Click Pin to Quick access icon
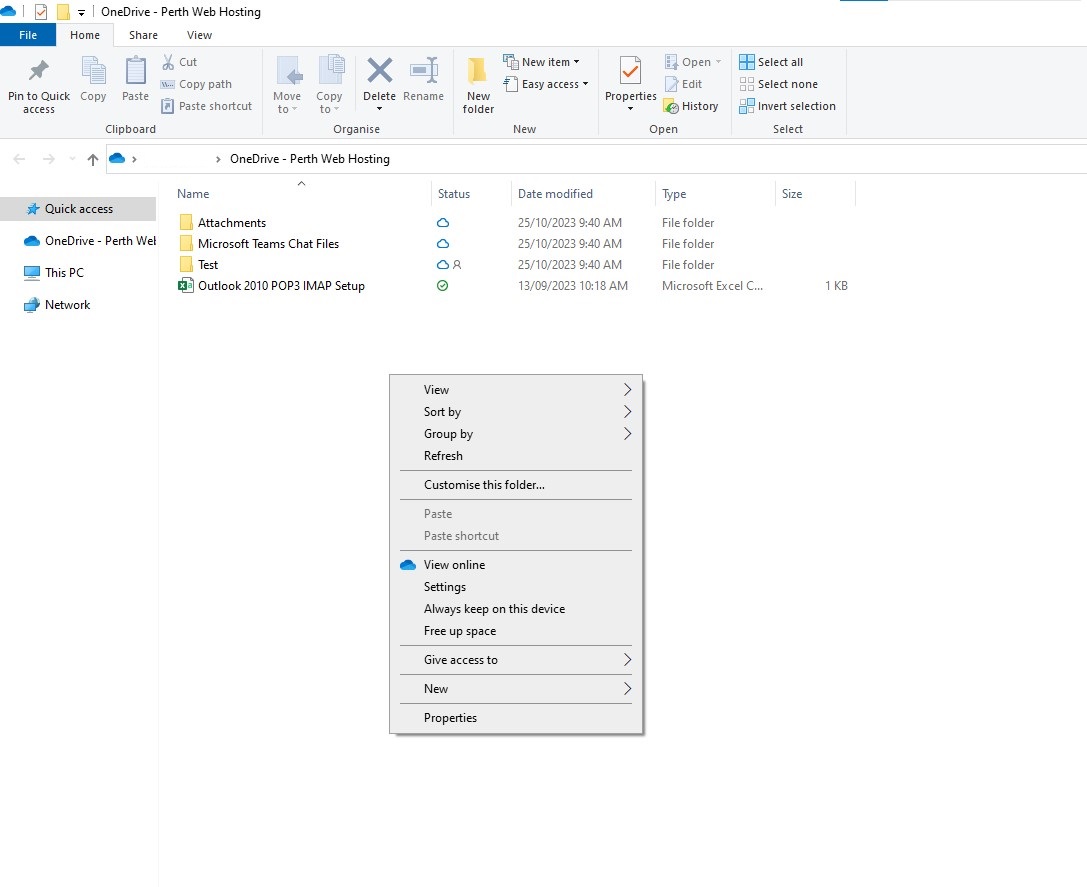 pyautogui.click(x=38, y=71)
